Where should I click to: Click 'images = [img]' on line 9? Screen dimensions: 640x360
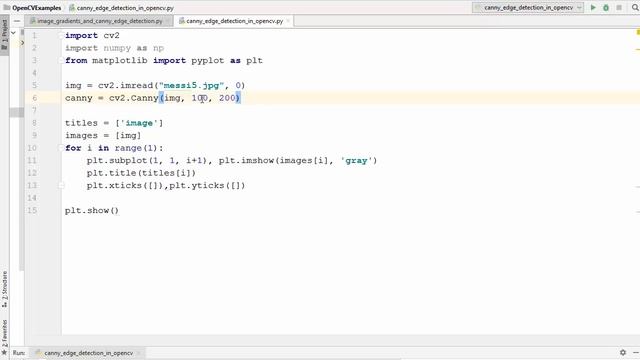click(103, 136)
